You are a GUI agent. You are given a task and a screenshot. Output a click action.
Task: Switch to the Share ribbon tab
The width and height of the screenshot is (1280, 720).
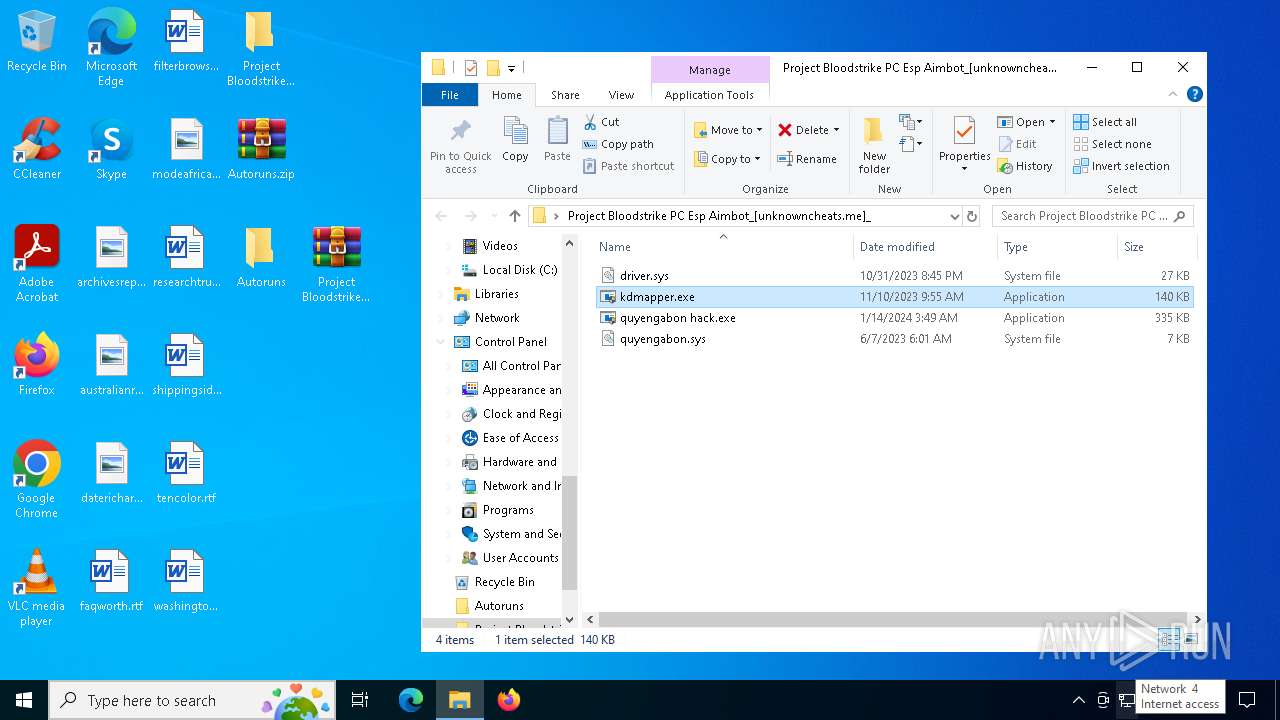click(x=565, y=95)
